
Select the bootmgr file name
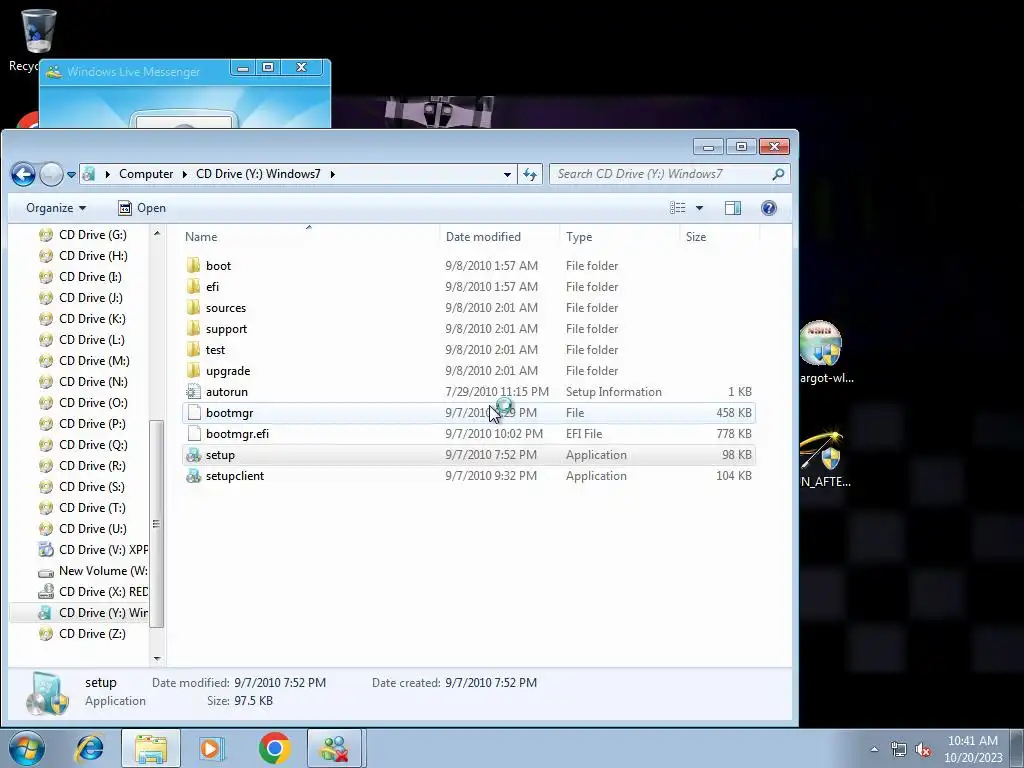click(x=229, y=413)
